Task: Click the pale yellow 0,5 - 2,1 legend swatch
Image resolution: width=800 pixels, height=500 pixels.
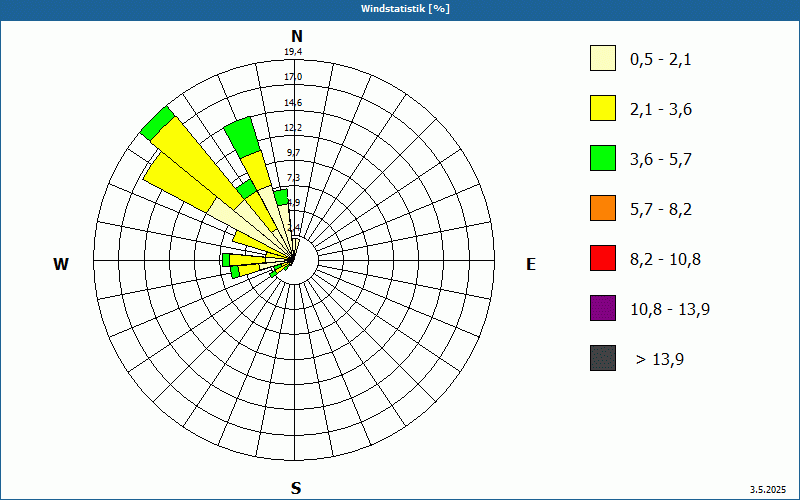Action: [x=603, y=58]
